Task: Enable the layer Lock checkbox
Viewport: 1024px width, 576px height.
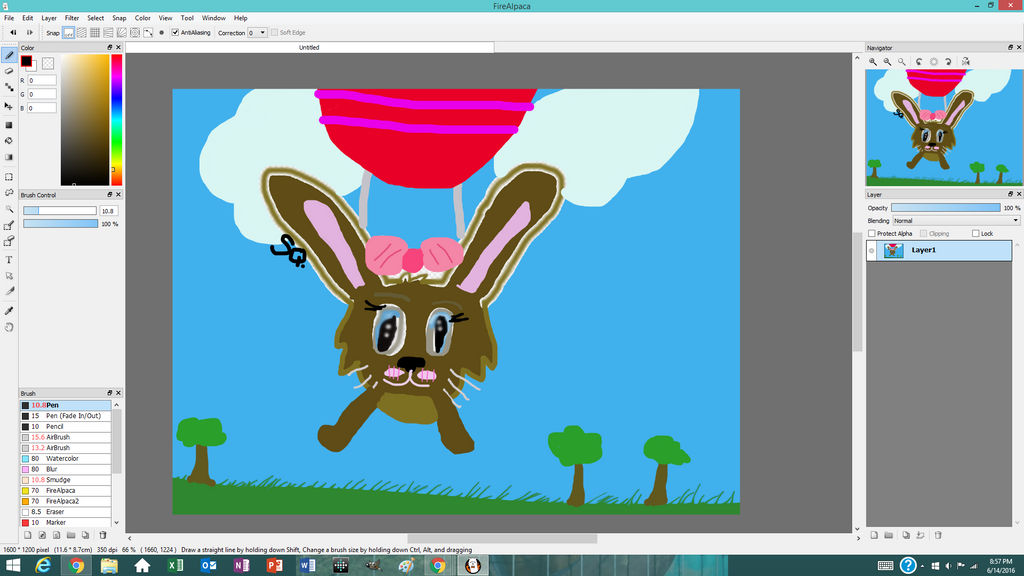Action: pyautogui.click(x=976, y=233)
